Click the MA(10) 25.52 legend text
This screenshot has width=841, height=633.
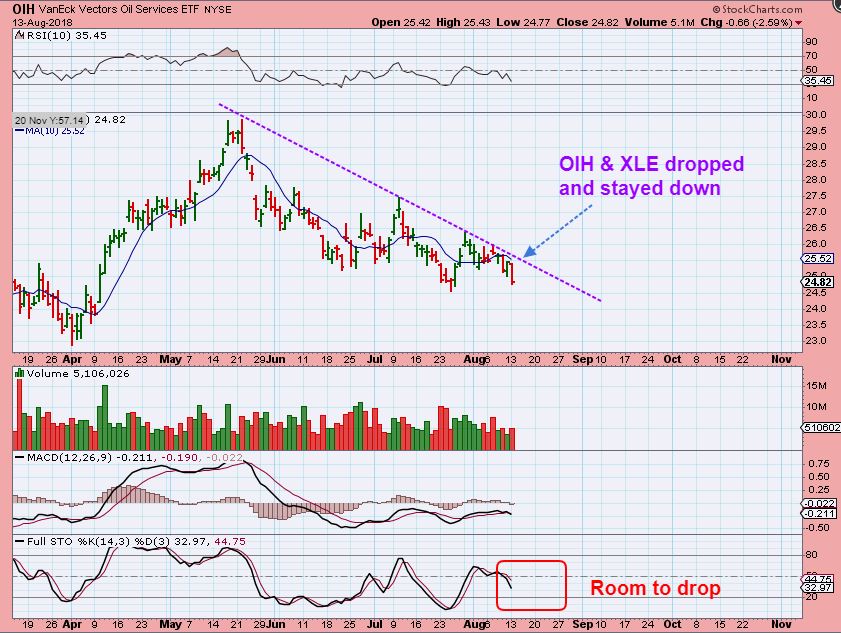55,130
